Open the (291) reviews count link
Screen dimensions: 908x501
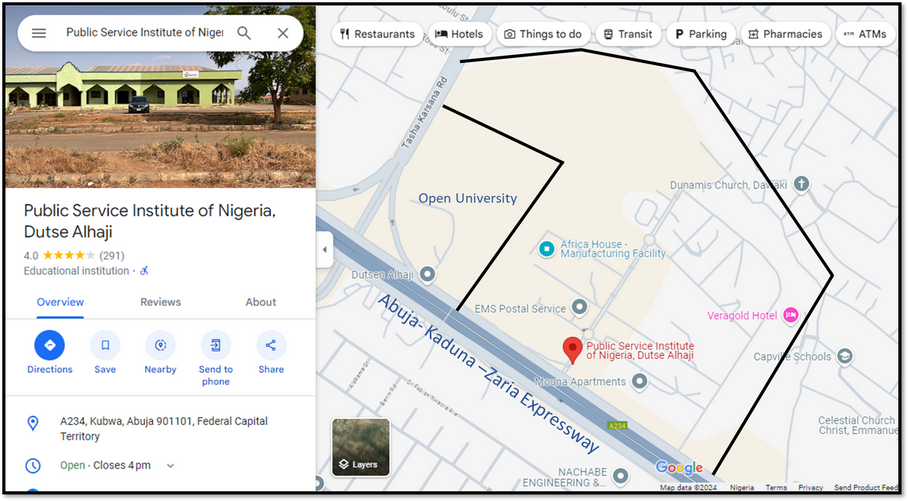coord(112,255)
